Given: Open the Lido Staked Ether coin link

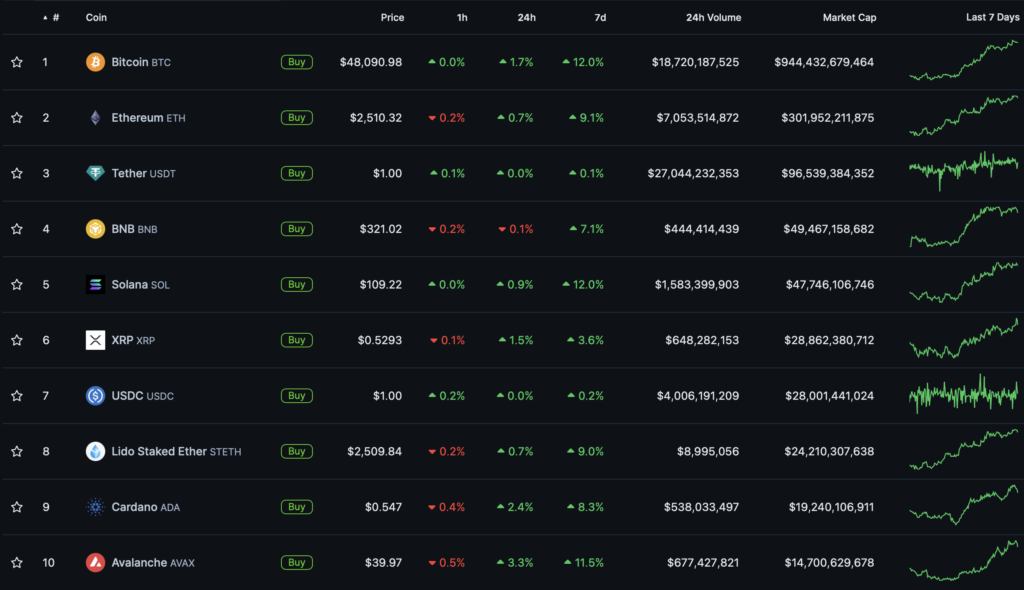Looking at the screenshot, I should point(159,451).
